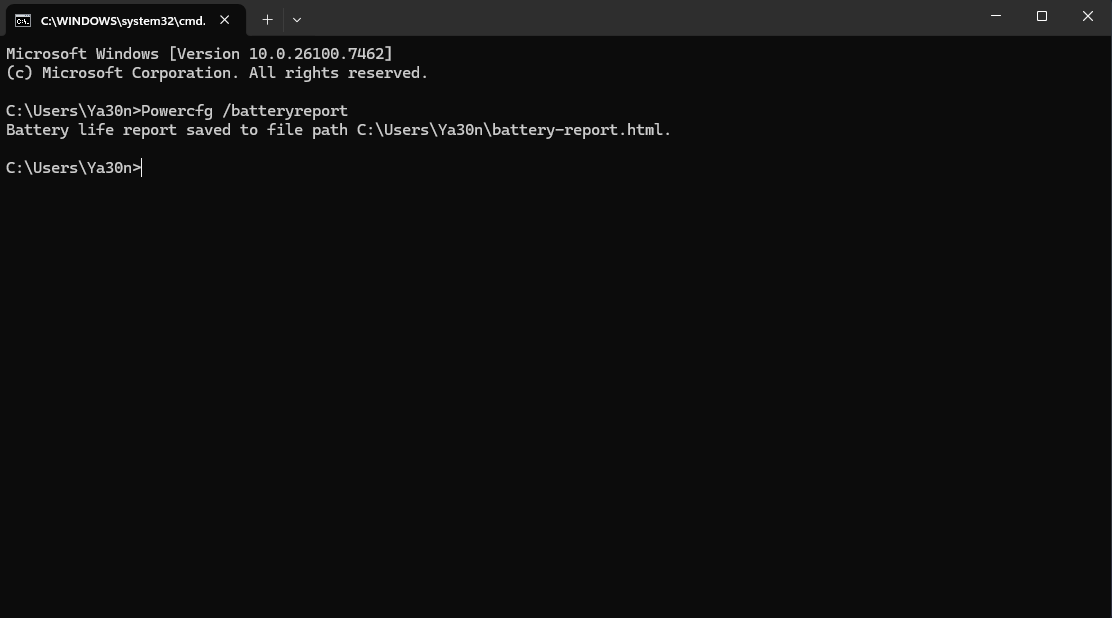
Task: Open a new terminal tab
Action: tap(267, 19)
